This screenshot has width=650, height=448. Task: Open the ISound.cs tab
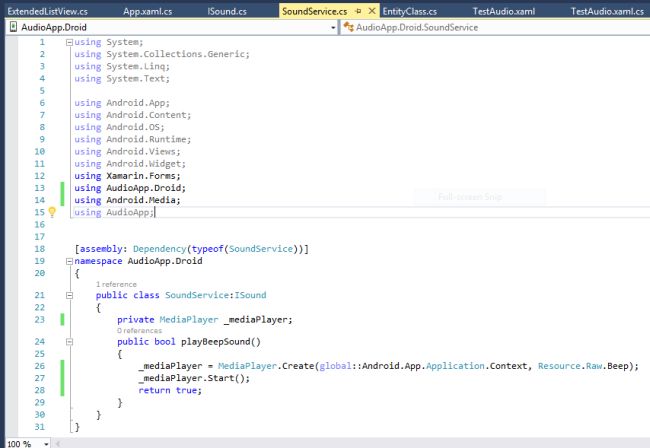tap(227, 11)
